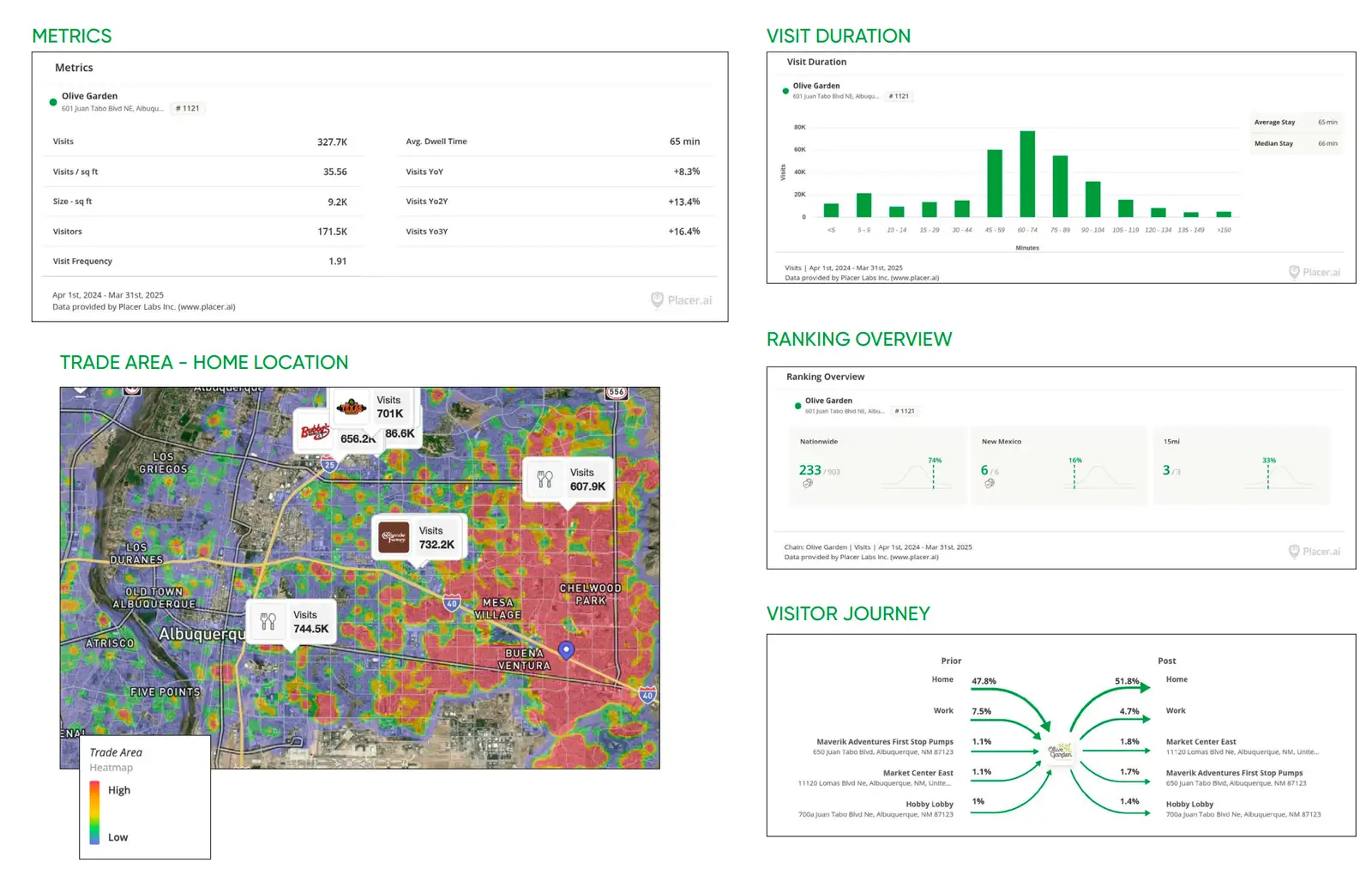Click the 15mi rank 3 value
This screenshot has width=1372, height=869.
click(1166, 470)
